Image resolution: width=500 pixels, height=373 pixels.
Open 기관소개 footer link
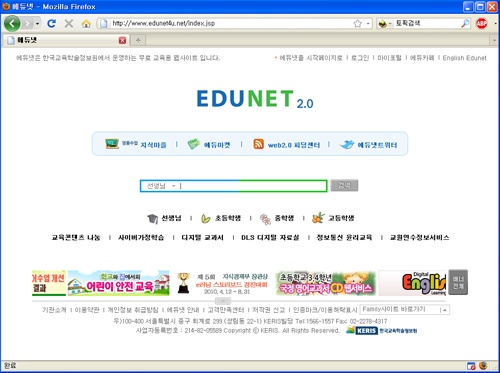pyautogui.click(x=54, y=310)
